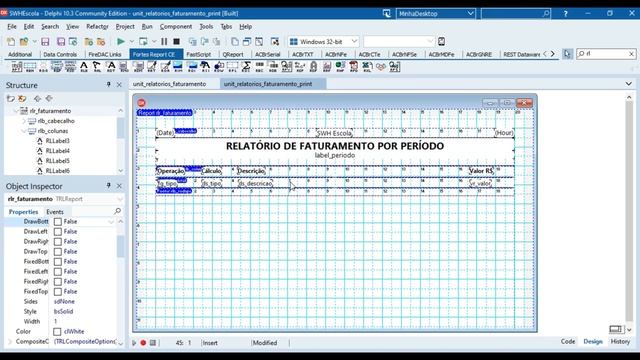Select the RLLabel5 tree item

58,161
